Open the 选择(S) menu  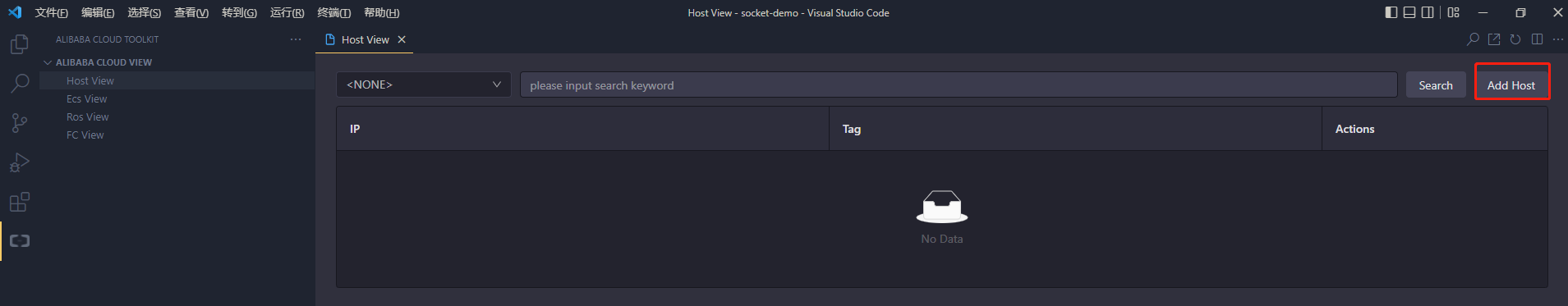pos(144,12)
